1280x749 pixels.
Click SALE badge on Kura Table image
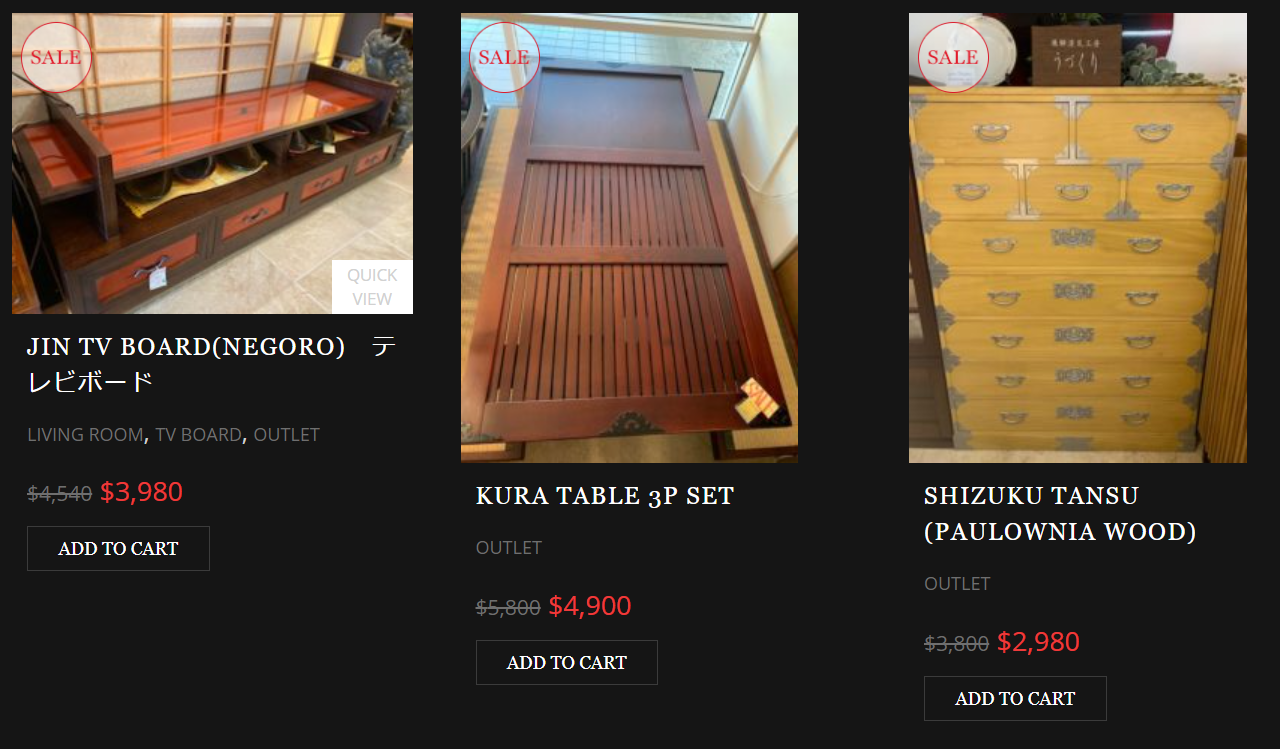504,58
